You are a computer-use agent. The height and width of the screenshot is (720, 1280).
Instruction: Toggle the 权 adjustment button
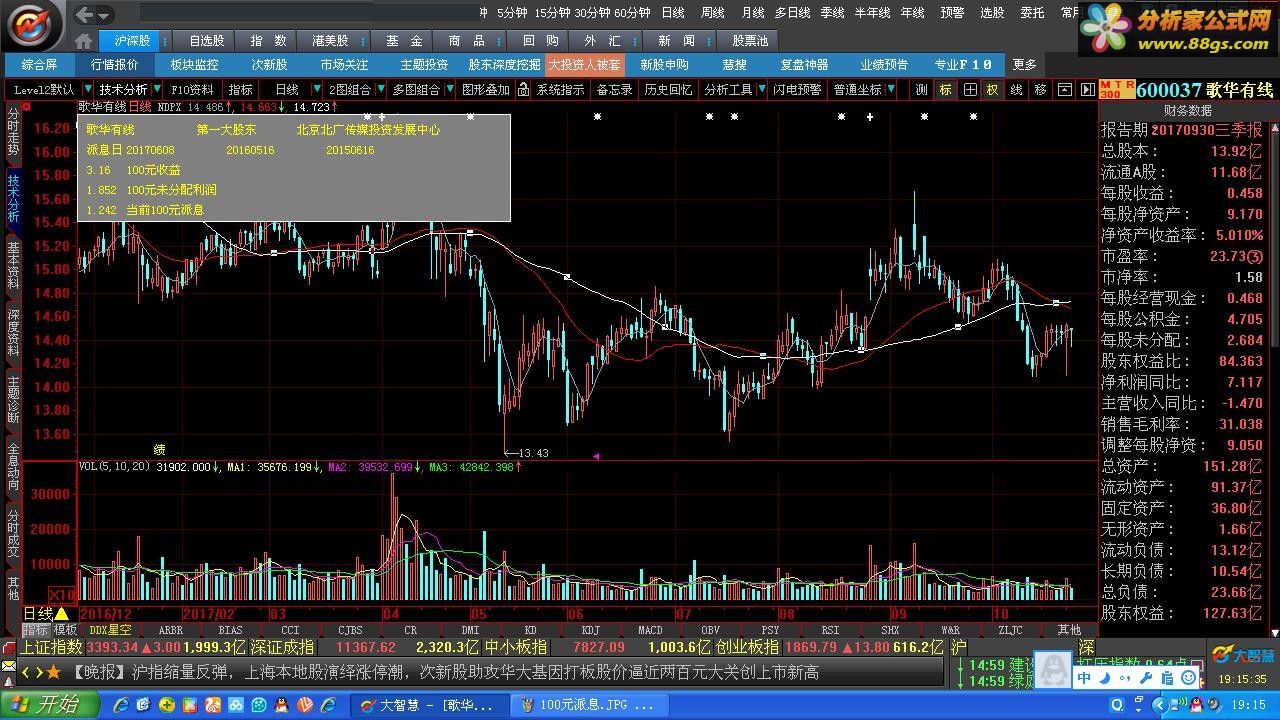992,89
